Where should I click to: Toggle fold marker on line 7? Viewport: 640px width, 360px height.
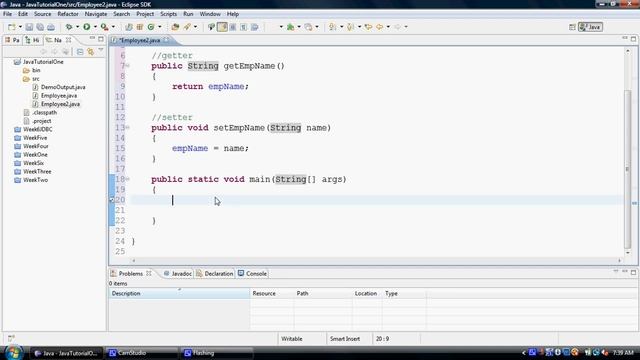[x=128, y=66]
